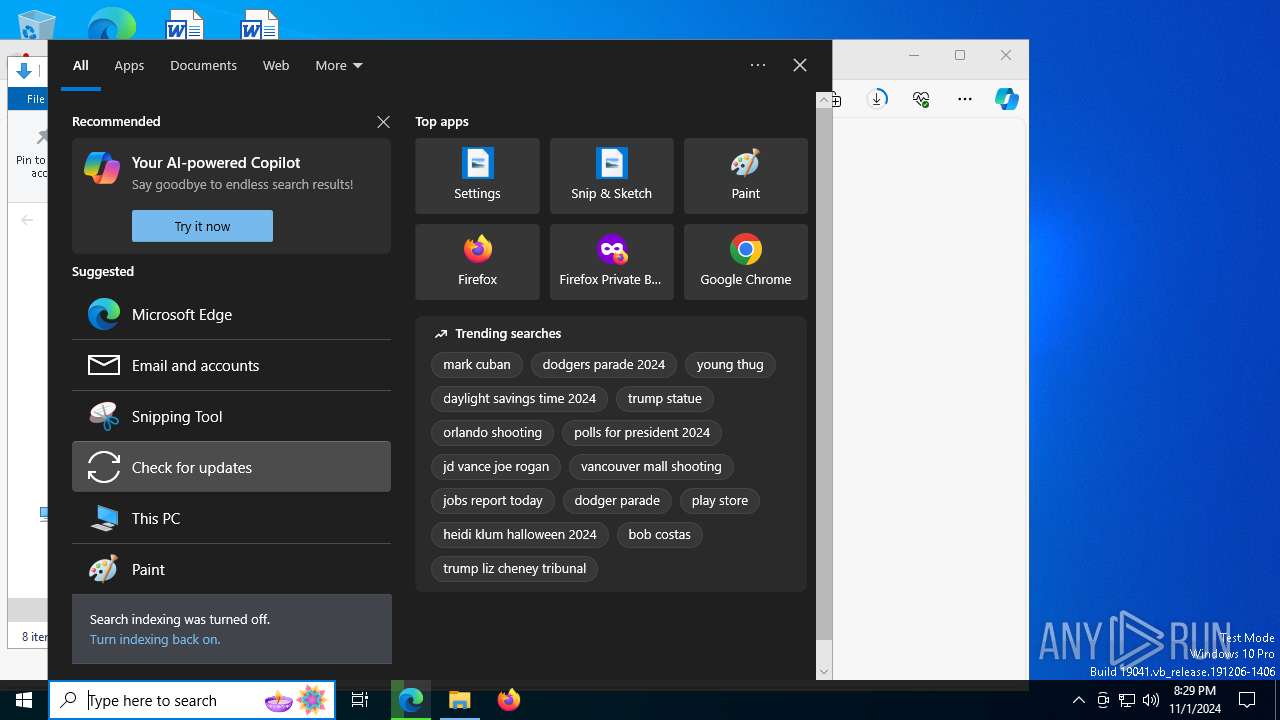The height and width of the screenshot is (720, 1280).
Task: Launch Google Chrome tile
Action: [x=745, y=262]
